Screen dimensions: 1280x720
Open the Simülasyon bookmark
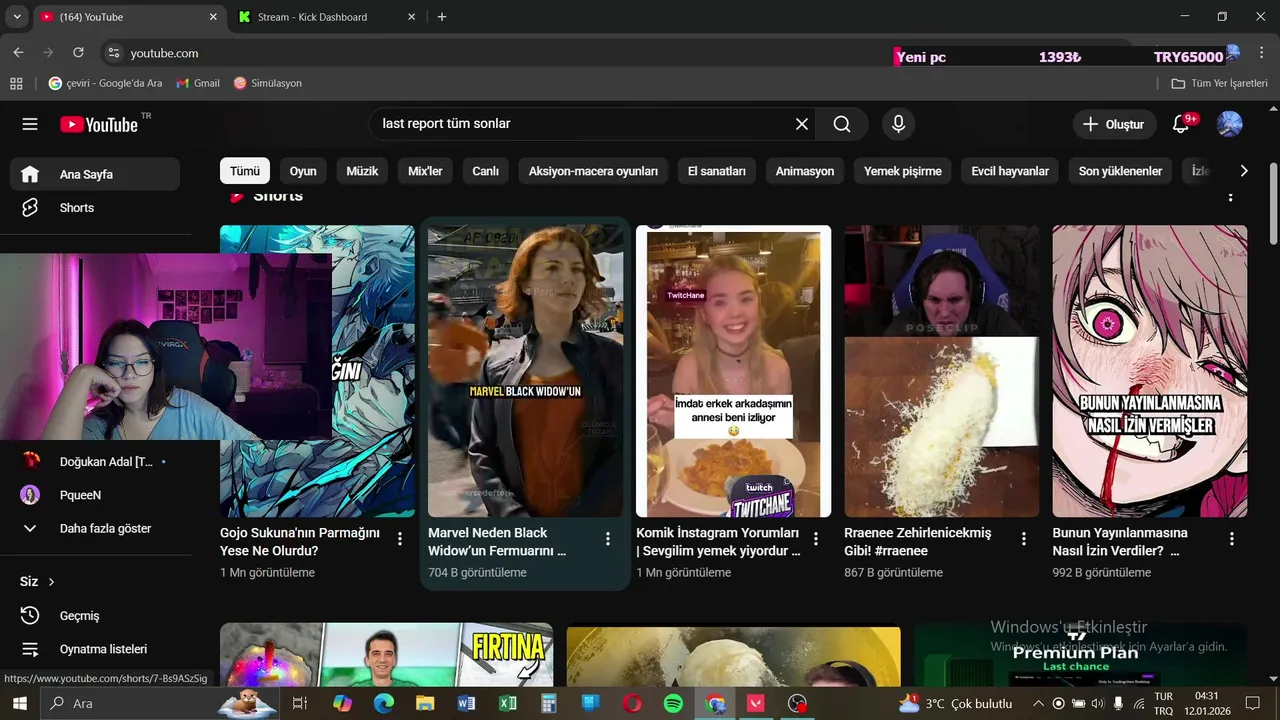point(267,83)
